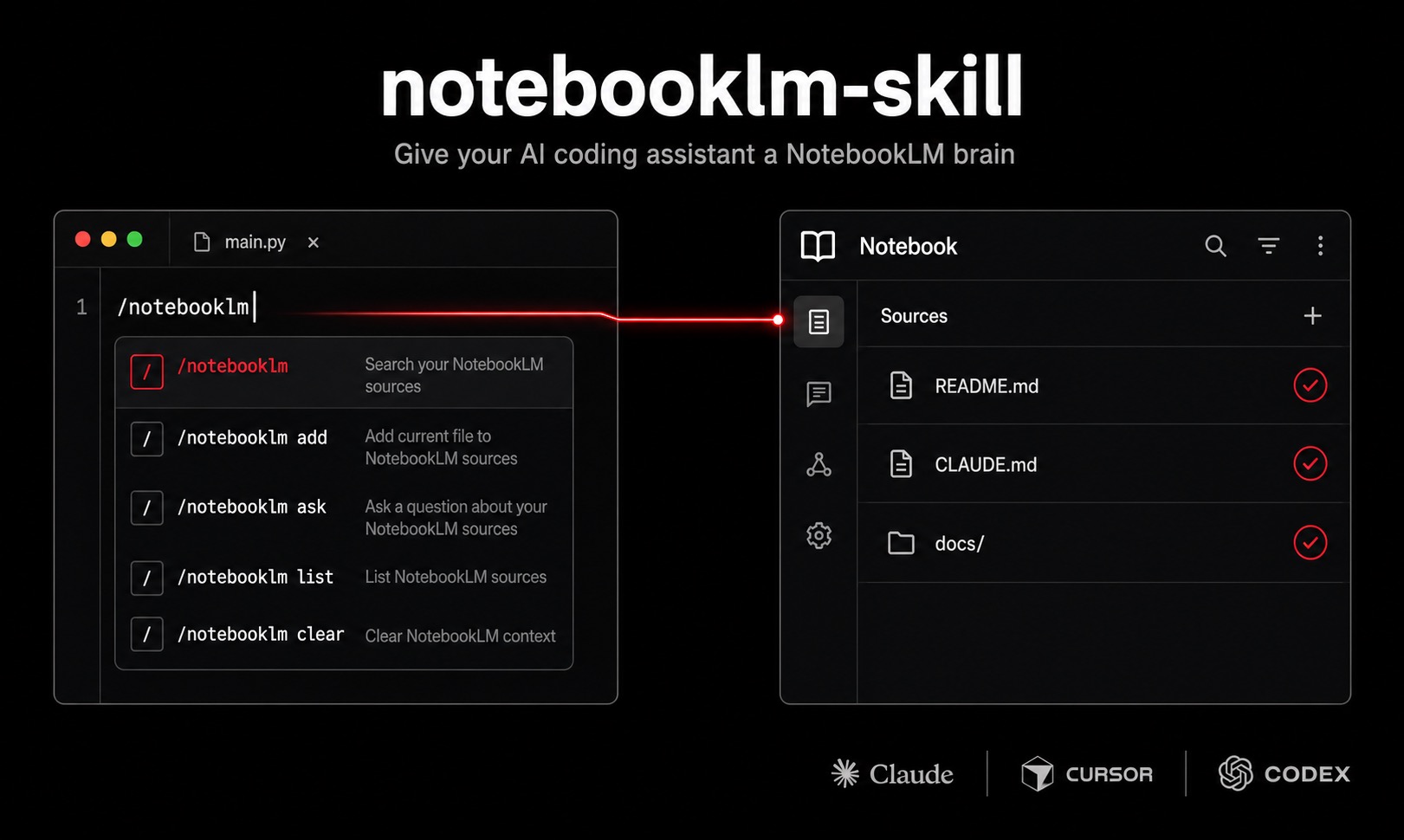This screenshot has width=1404, height=840.
Task: Uncheck the CLAUDE.md source
Action: pos(1310,464)
